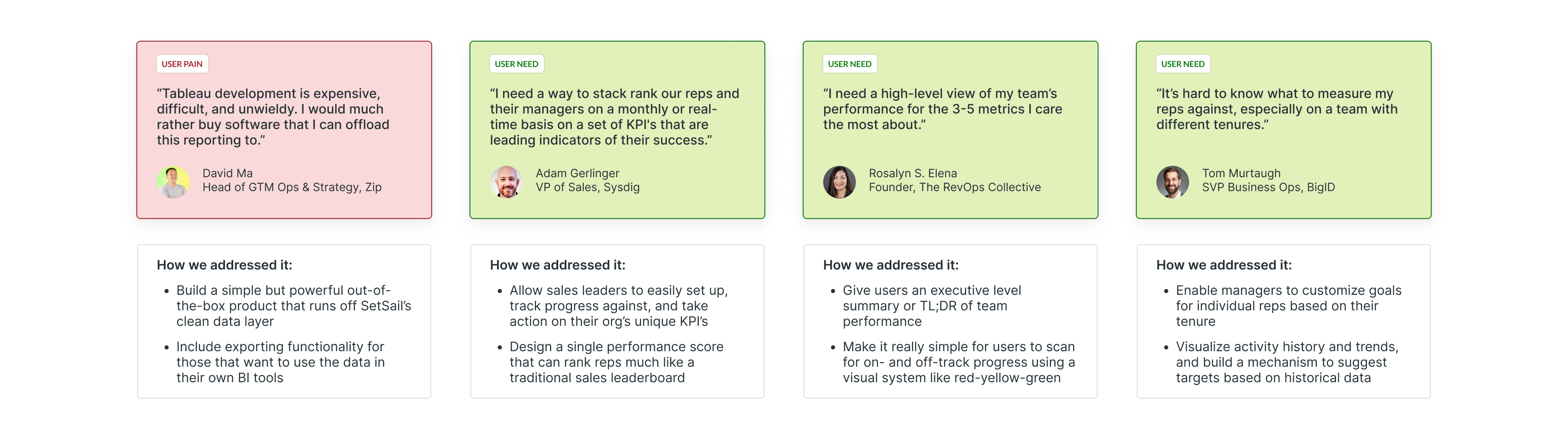Click USER NEED tag on Tom Murtaugh card
Screen dimensions: 1568x441
pyautogui.click(x=1183, y=64)
